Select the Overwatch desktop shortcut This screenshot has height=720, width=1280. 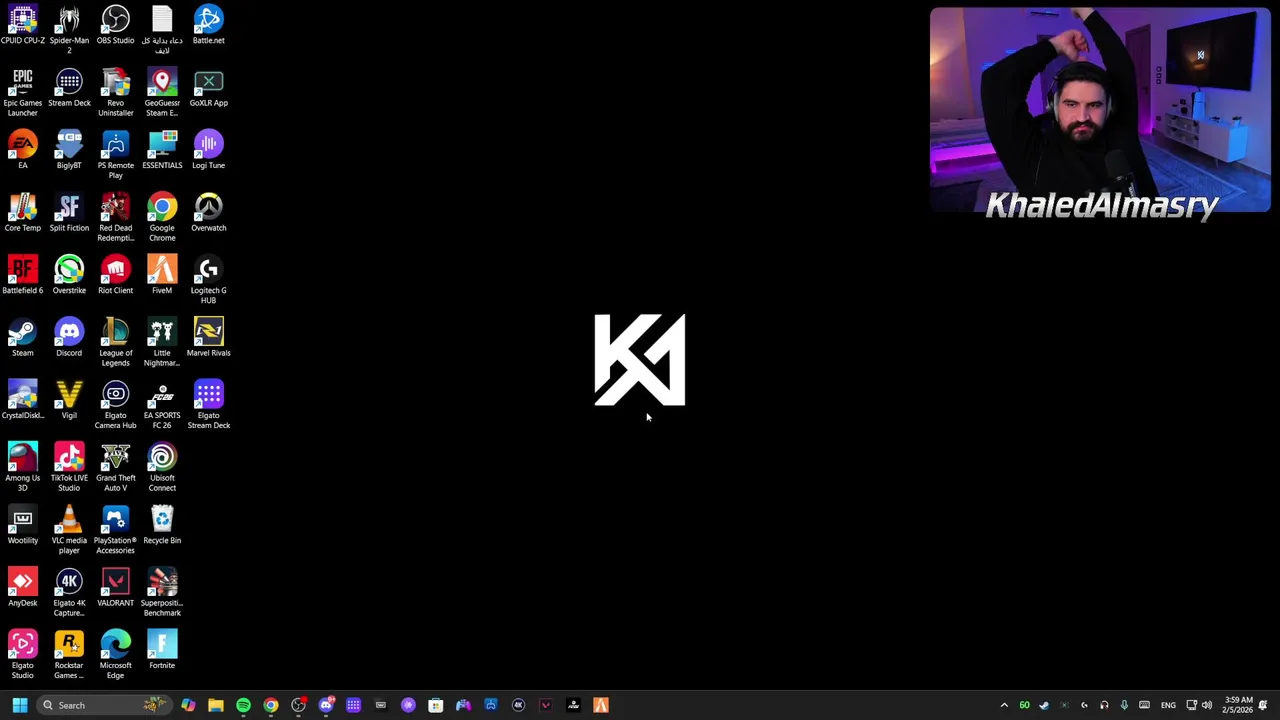pos(208,213)
